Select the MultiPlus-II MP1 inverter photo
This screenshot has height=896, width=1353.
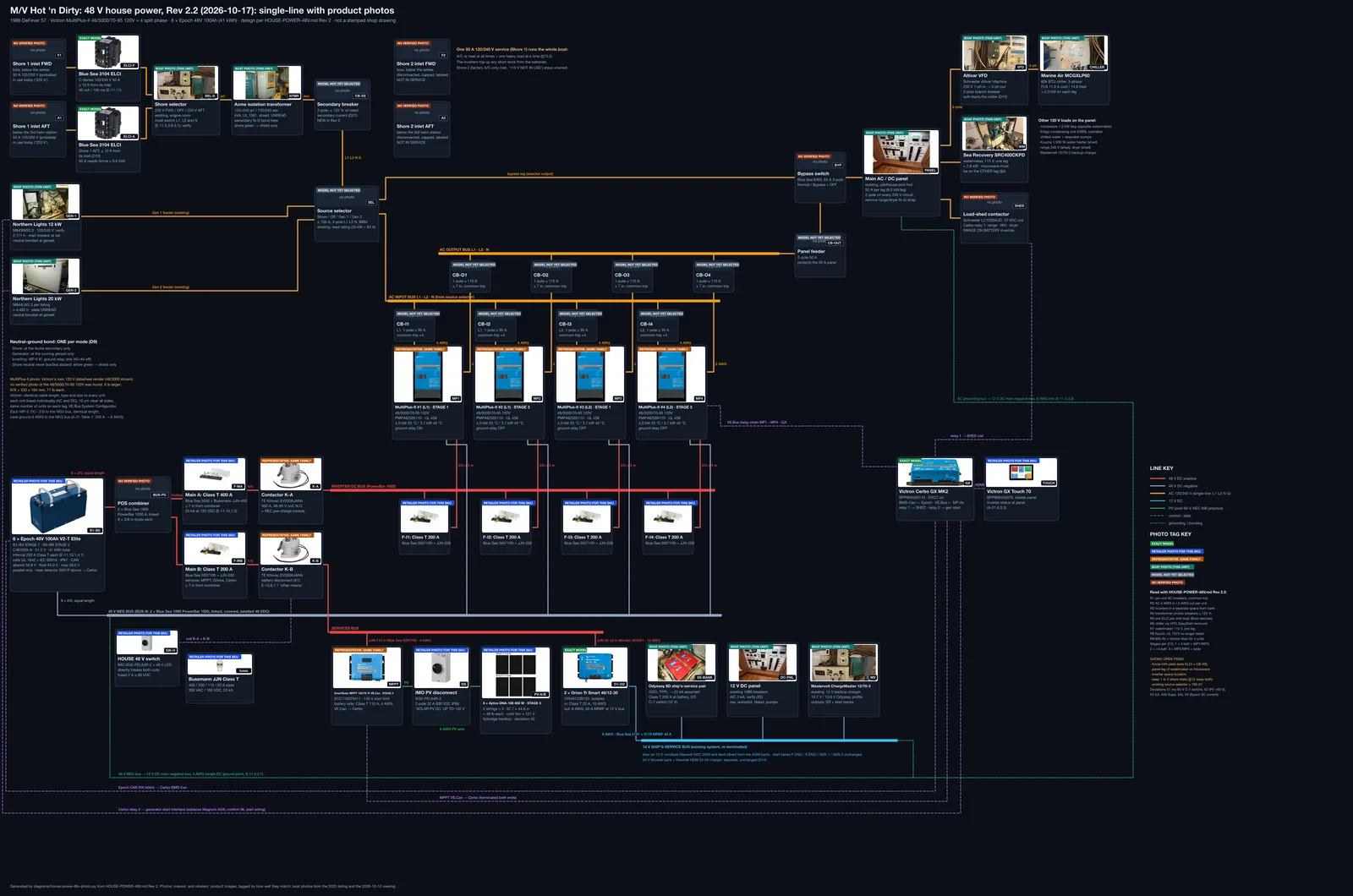click(428, 374)
